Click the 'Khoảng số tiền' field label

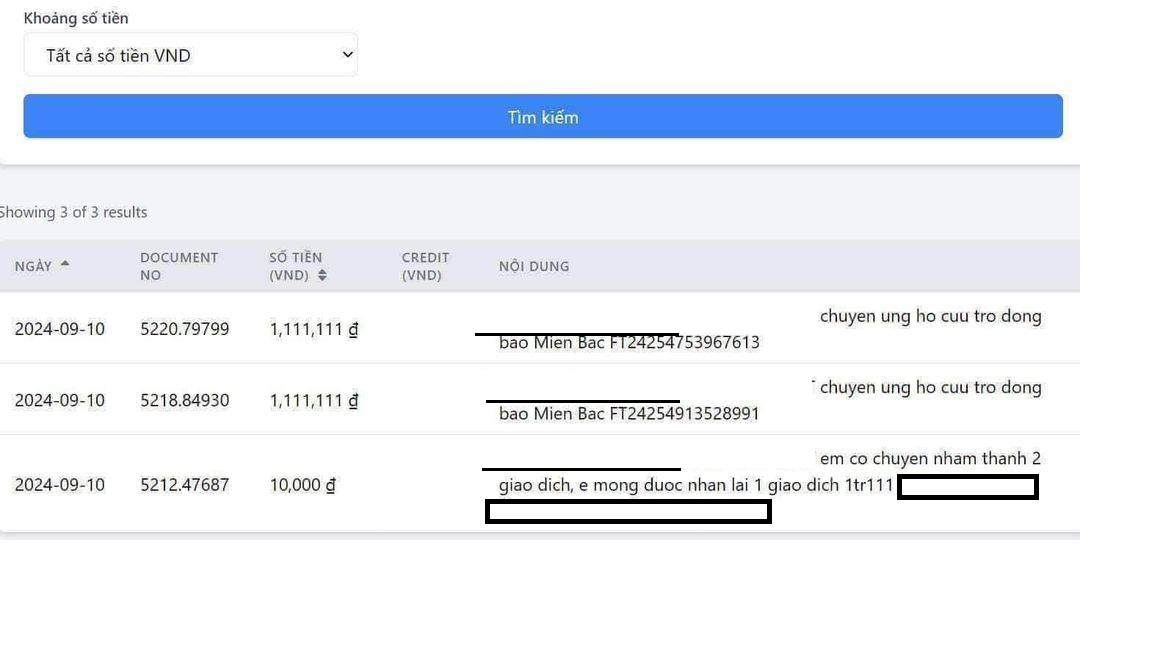point(76,18)
